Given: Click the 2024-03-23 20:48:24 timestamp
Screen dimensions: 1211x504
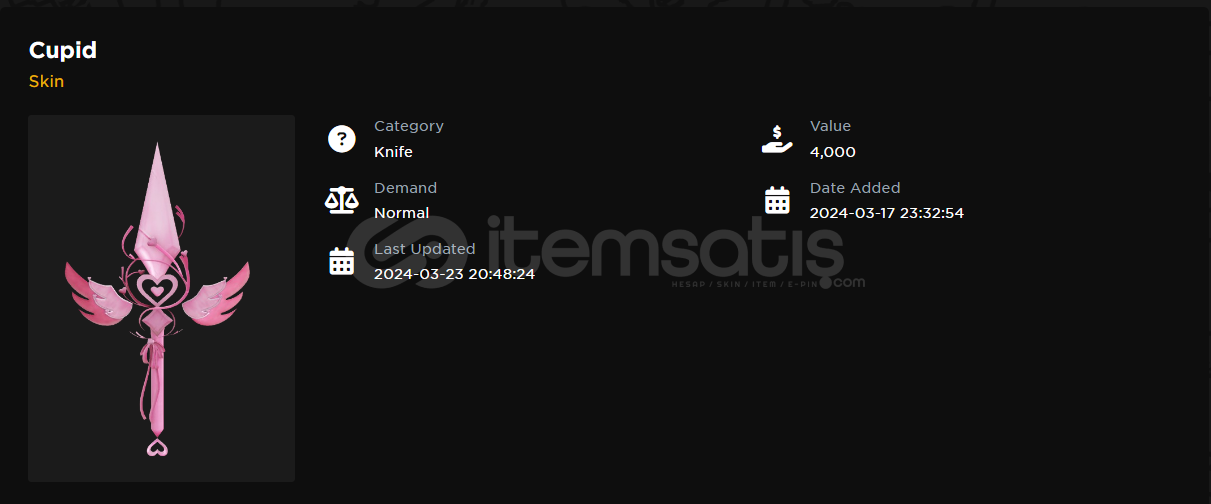Looking at the screenshot, I should (x=454, y=274).
